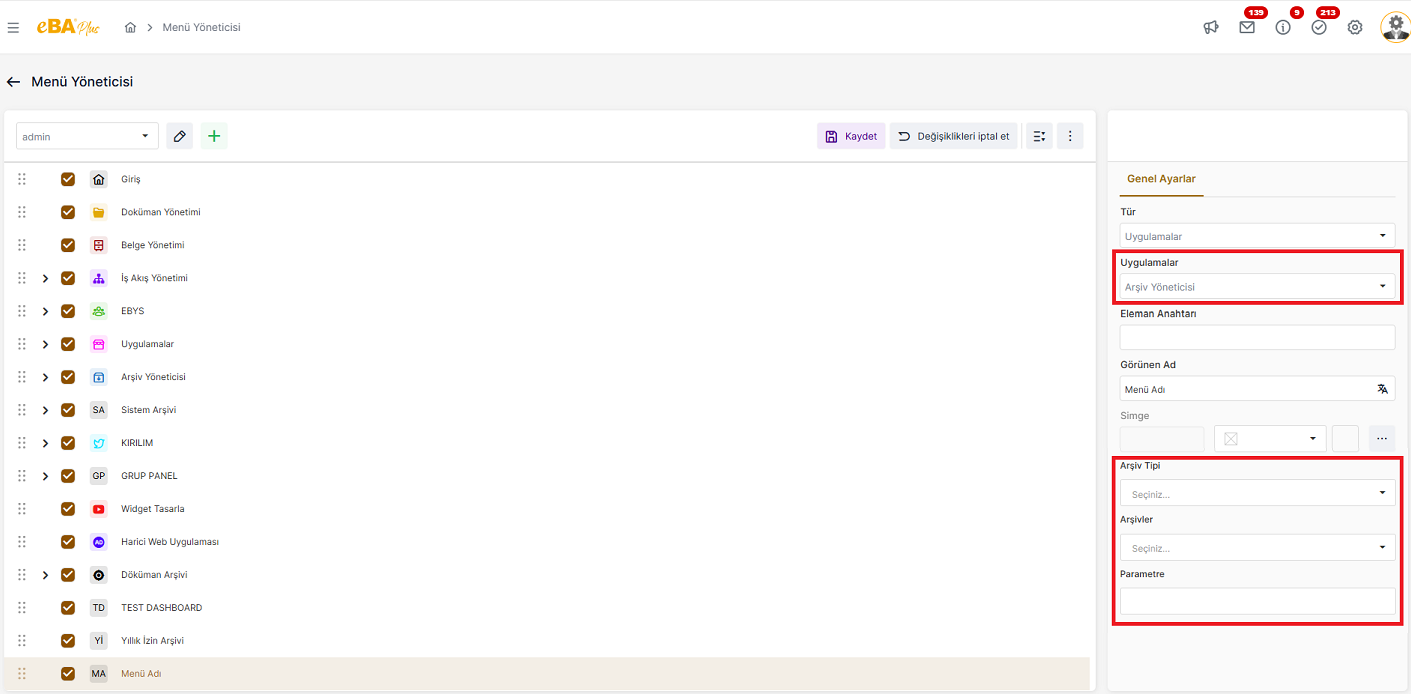The image size is (1411, 694).
Task: Select the Genel Ayarlar tab
Action: pyautogui.click(x=1161, y=179)
